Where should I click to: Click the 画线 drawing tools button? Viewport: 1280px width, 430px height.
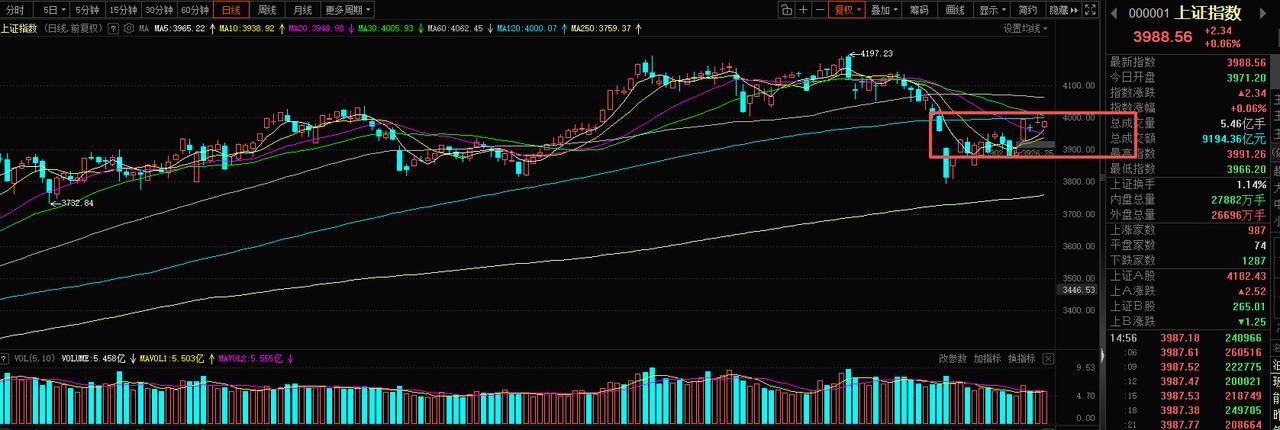(955, 10)
